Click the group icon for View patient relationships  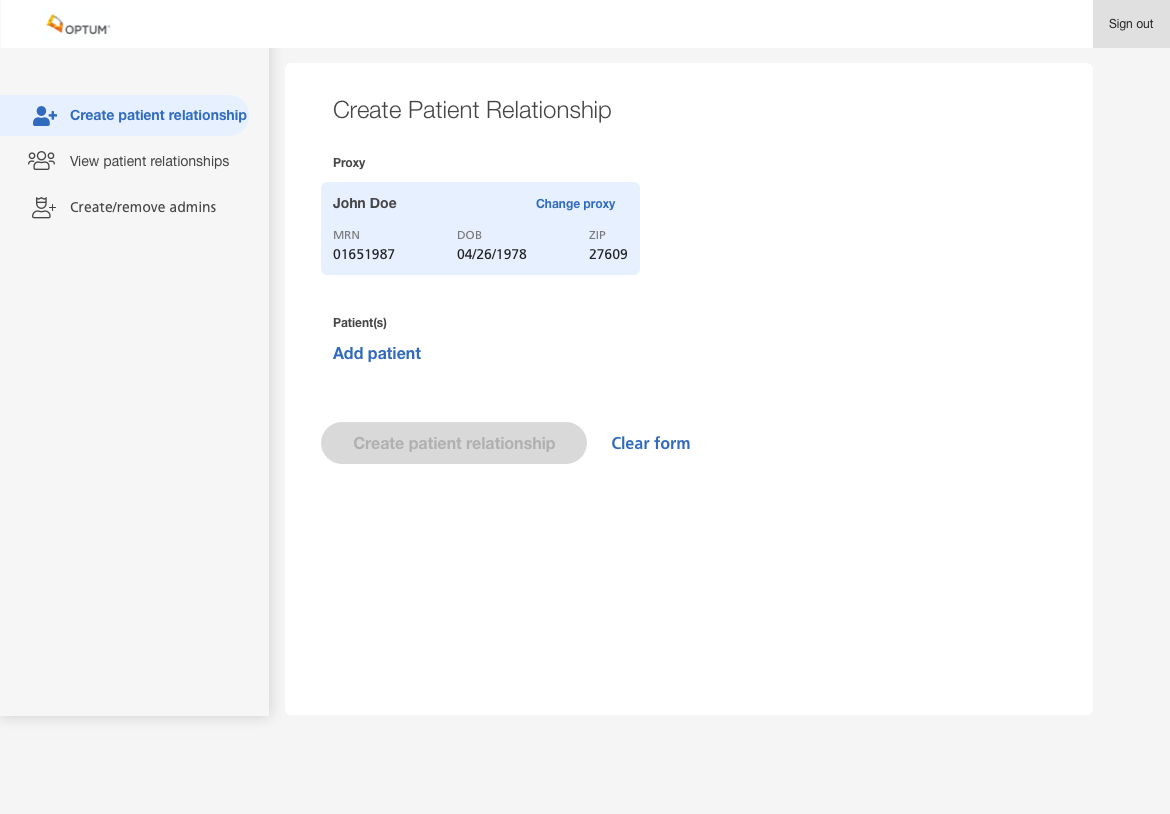[42, 161]
